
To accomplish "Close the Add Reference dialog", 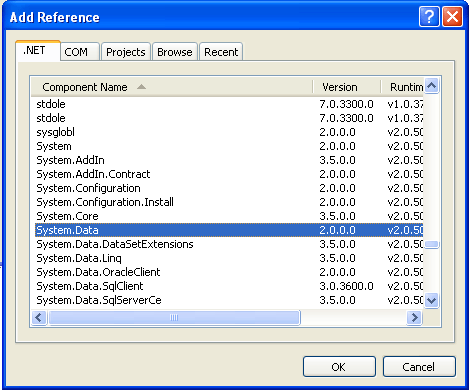I will click(x=452, y=16).
